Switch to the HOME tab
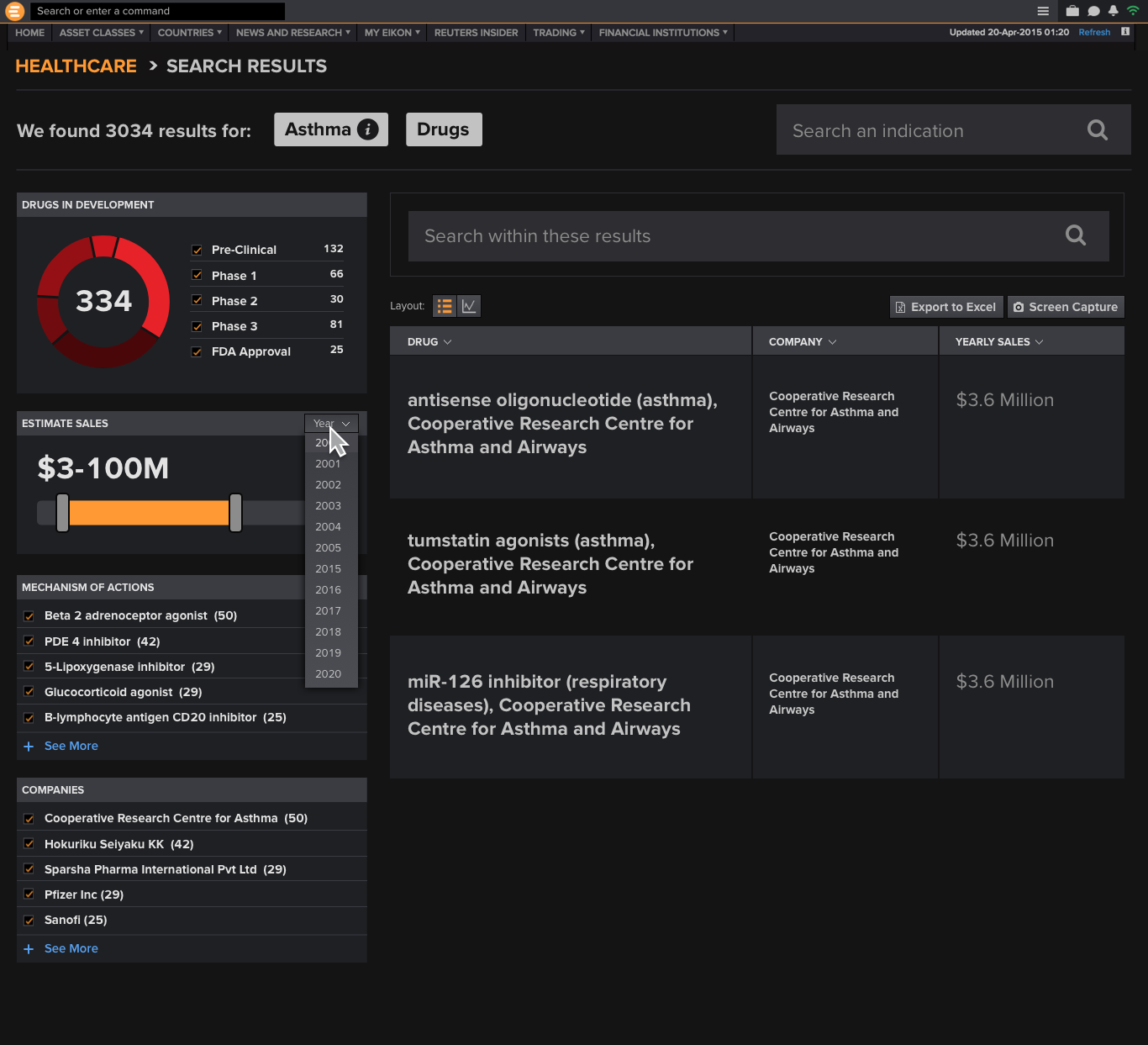The width and height of the screenshot is (1148, 1045). [29, 33]
